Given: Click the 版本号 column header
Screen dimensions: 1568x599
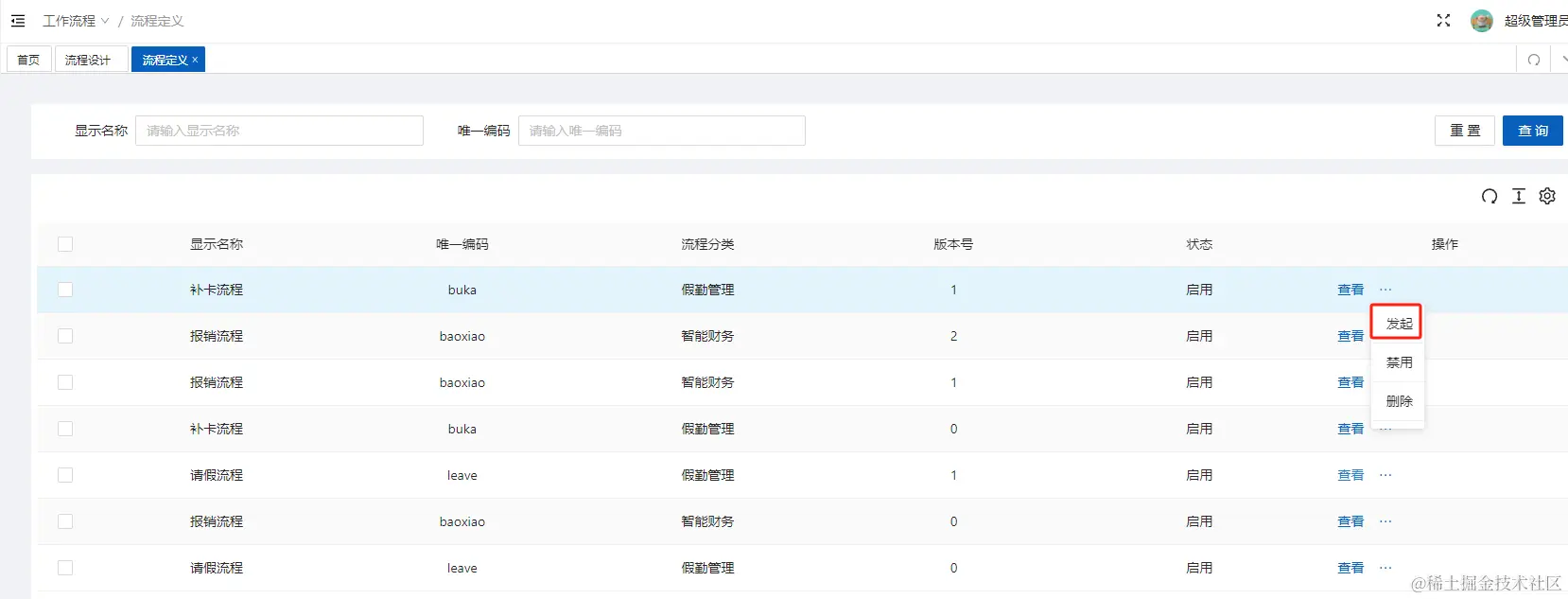Looking at the screenshot, I should (x=953, y=244).
